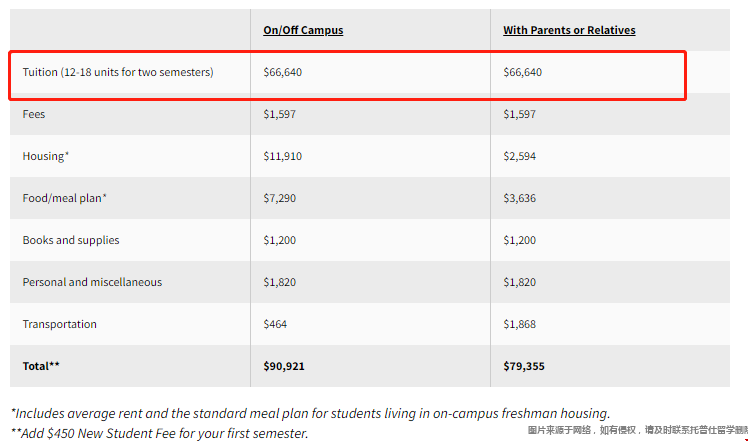Select the Personal and miscellaneous row label
748x441 pixels.
92,282
